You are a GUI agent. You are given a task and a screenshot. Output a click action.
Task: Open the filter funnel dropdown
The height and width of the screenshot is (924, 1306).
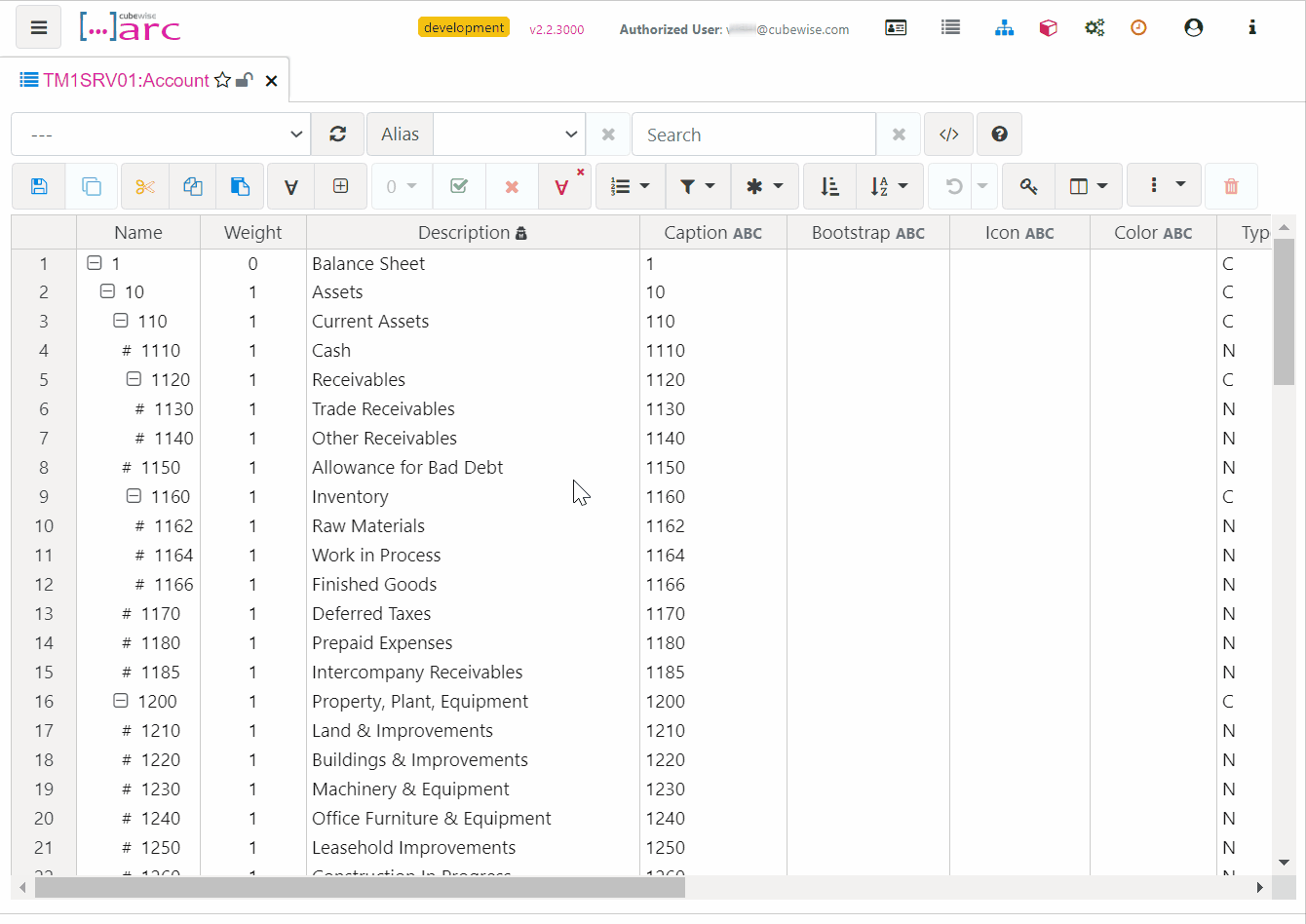(x=698, y=186)
